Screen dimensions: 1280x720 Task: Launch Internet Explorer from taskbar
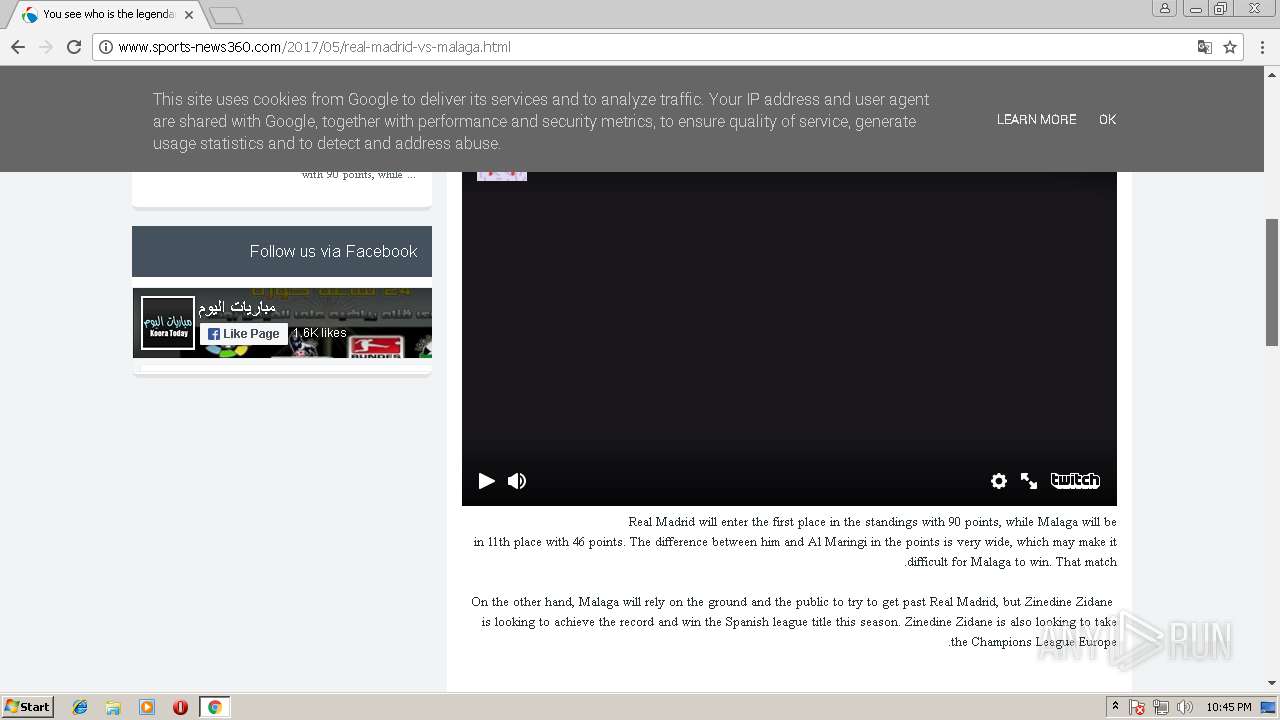(80, 707)
